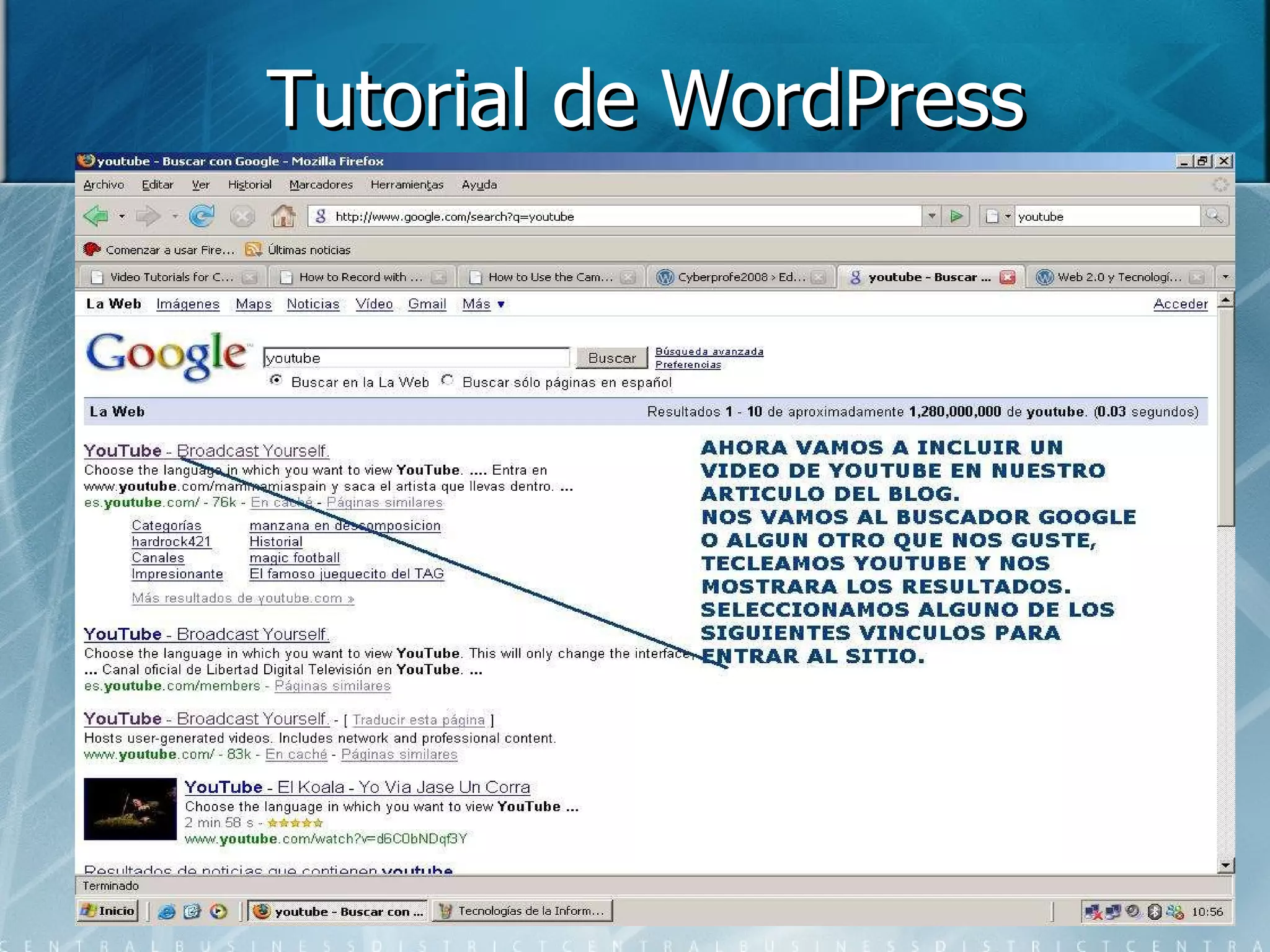Select 'Buscar en la La Web' radio button
1270x952 pixels.
276,380
